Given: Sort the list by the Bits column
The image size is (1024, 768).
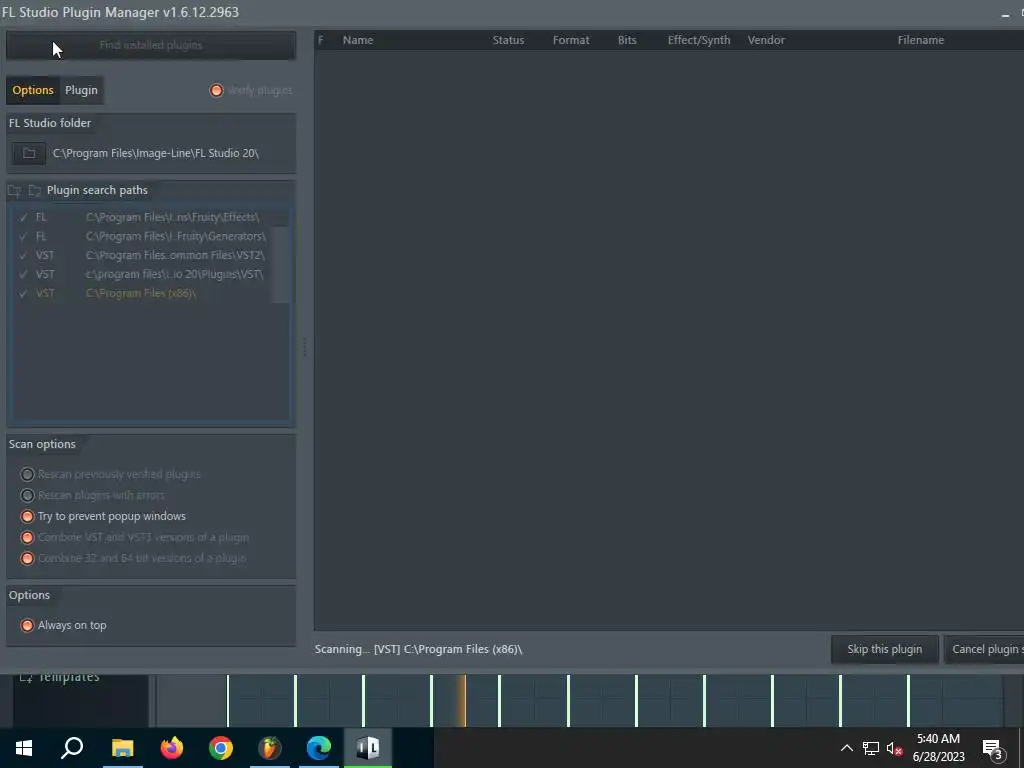Looking at the screenshot, I should click(x=627, y=40).
